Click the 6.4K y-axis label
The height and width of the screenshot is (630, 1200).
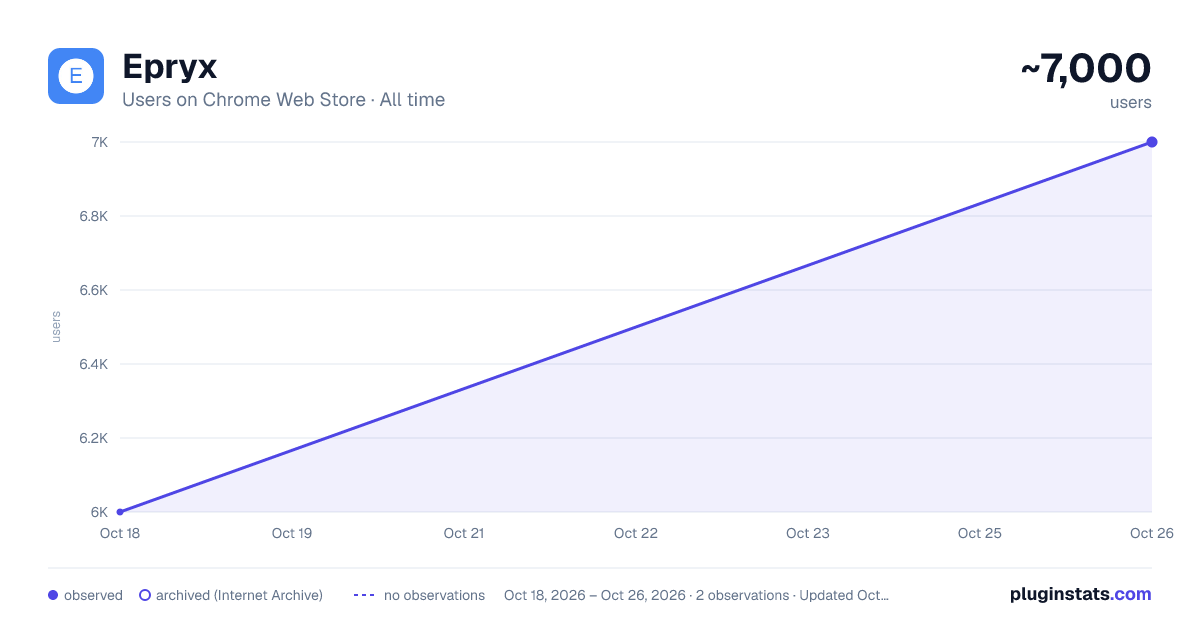tap(93, 364)
